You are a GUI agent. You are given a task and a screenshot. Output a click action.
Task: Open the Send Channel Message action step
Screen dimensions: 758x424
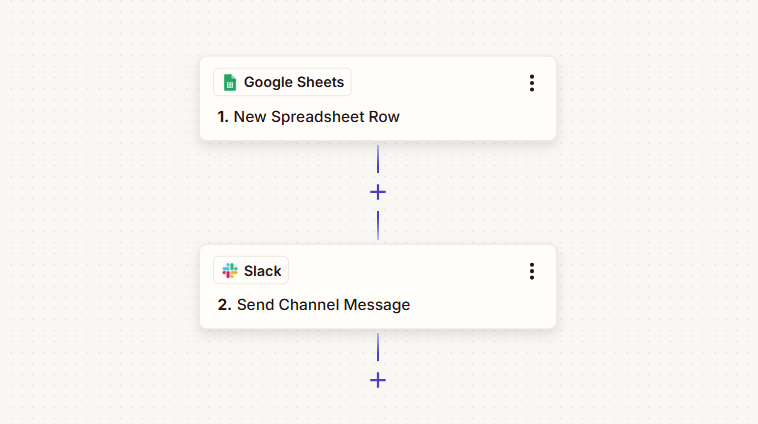point(378,287)
